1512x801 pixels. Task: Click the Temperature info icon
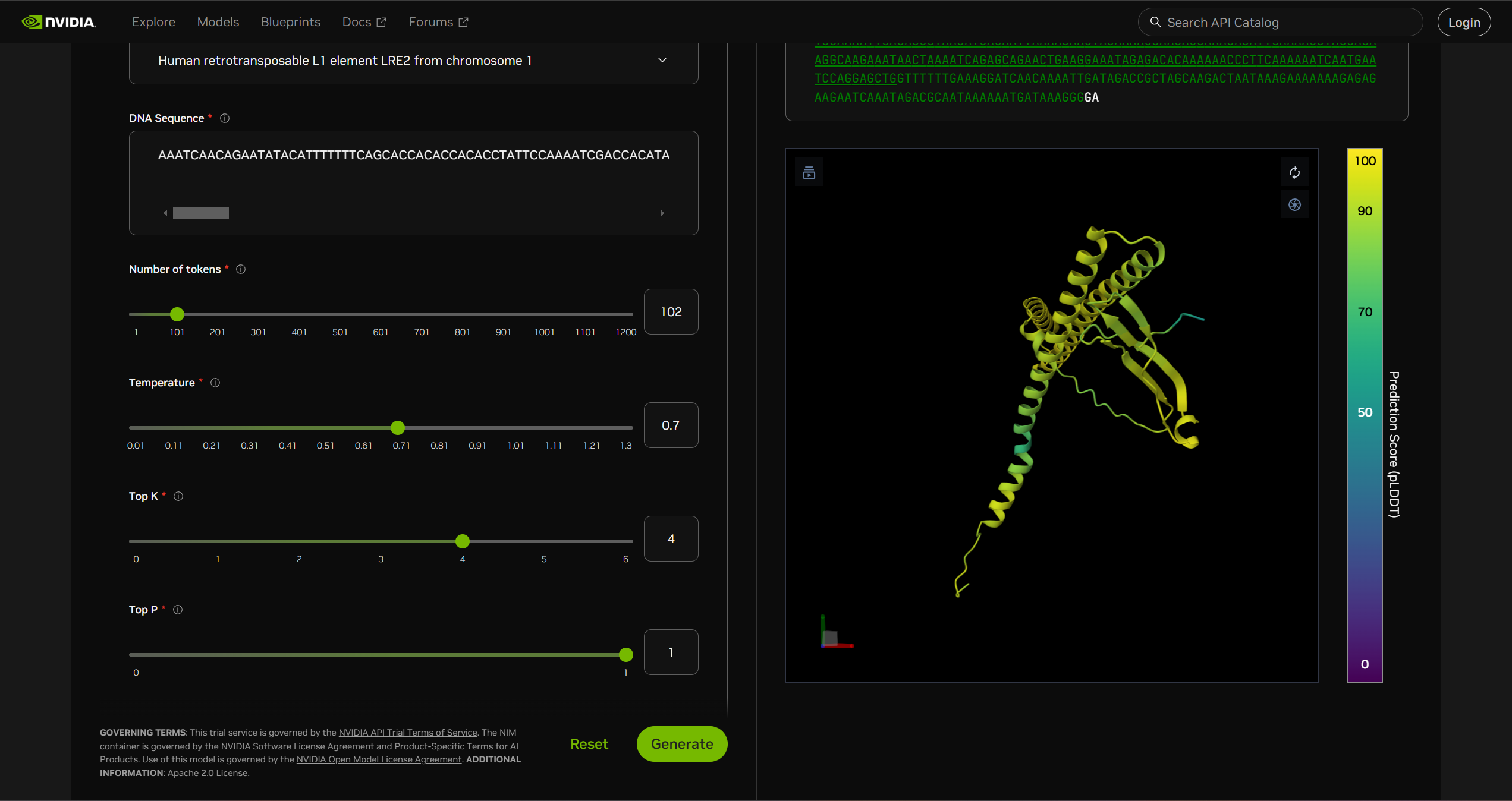click(x=215, y=383)
